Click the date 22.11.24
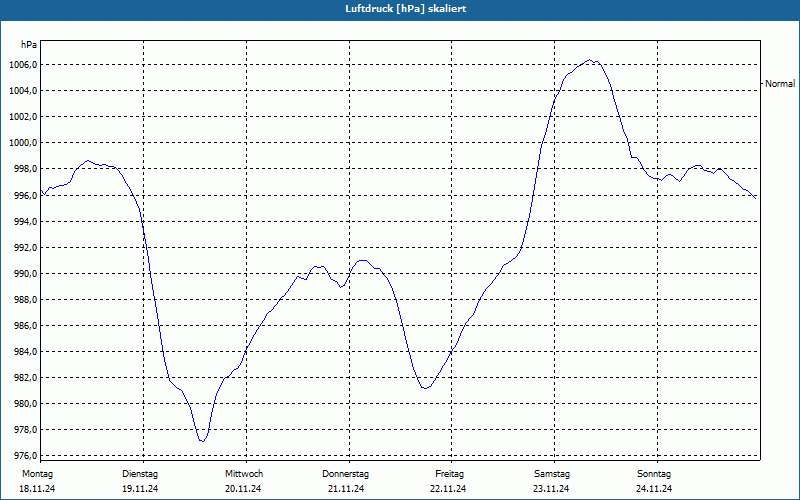The image size is (800, 500). coord(448,489)
